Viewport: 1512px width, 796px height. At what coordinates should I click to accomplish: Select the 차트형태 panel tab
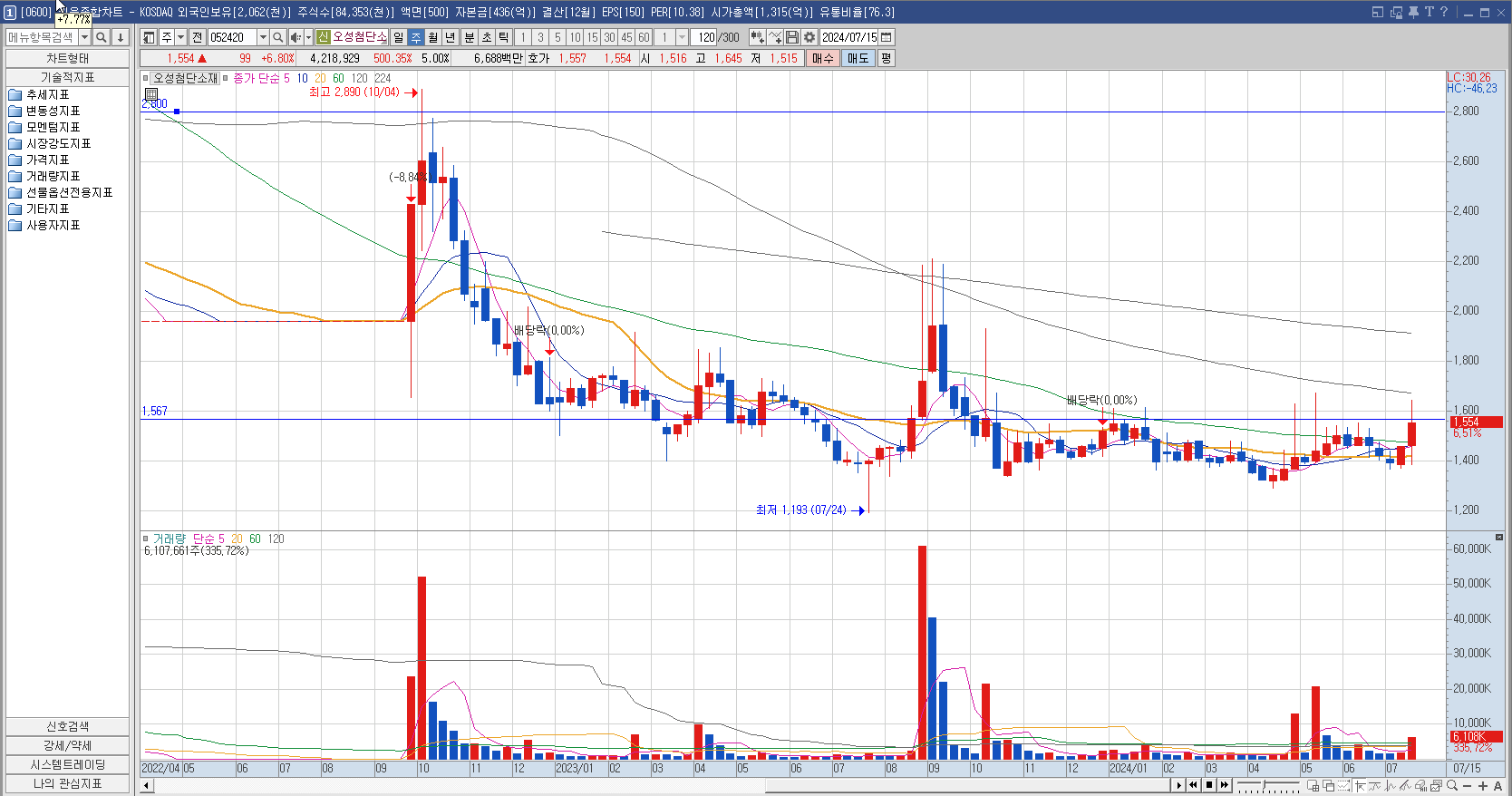(67, 58)
